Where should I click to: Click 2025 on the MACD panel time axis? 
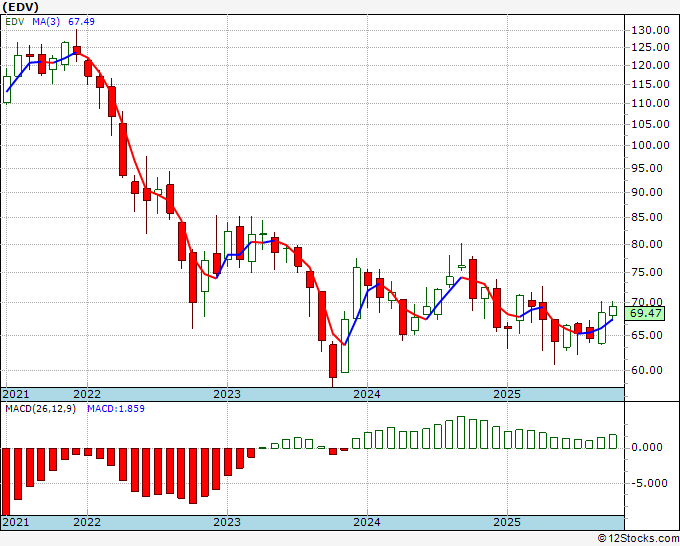pyautogui.click(x=507, y=522)
